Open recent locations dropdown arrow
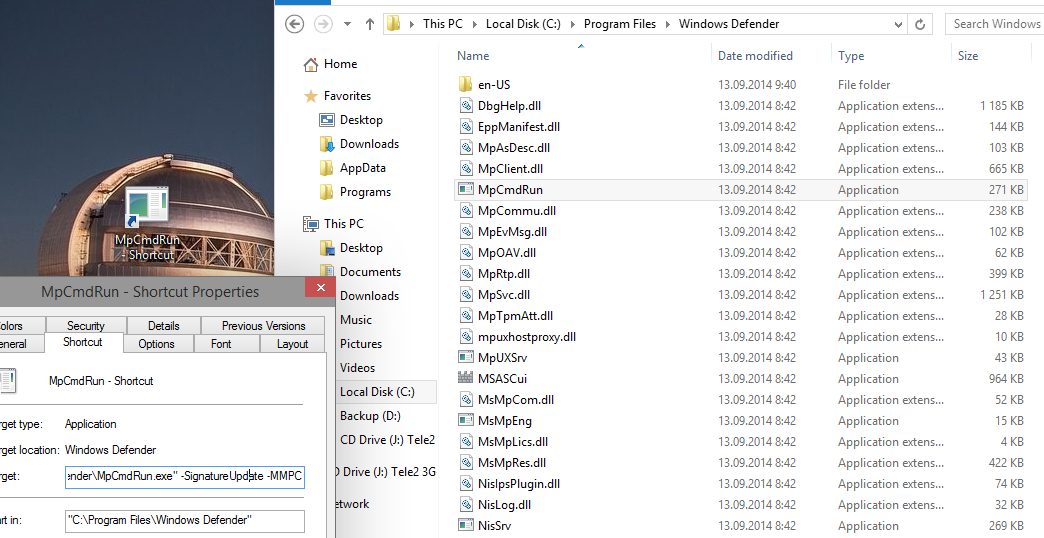This screenshot has height=538, width=1044. point(348,24)
